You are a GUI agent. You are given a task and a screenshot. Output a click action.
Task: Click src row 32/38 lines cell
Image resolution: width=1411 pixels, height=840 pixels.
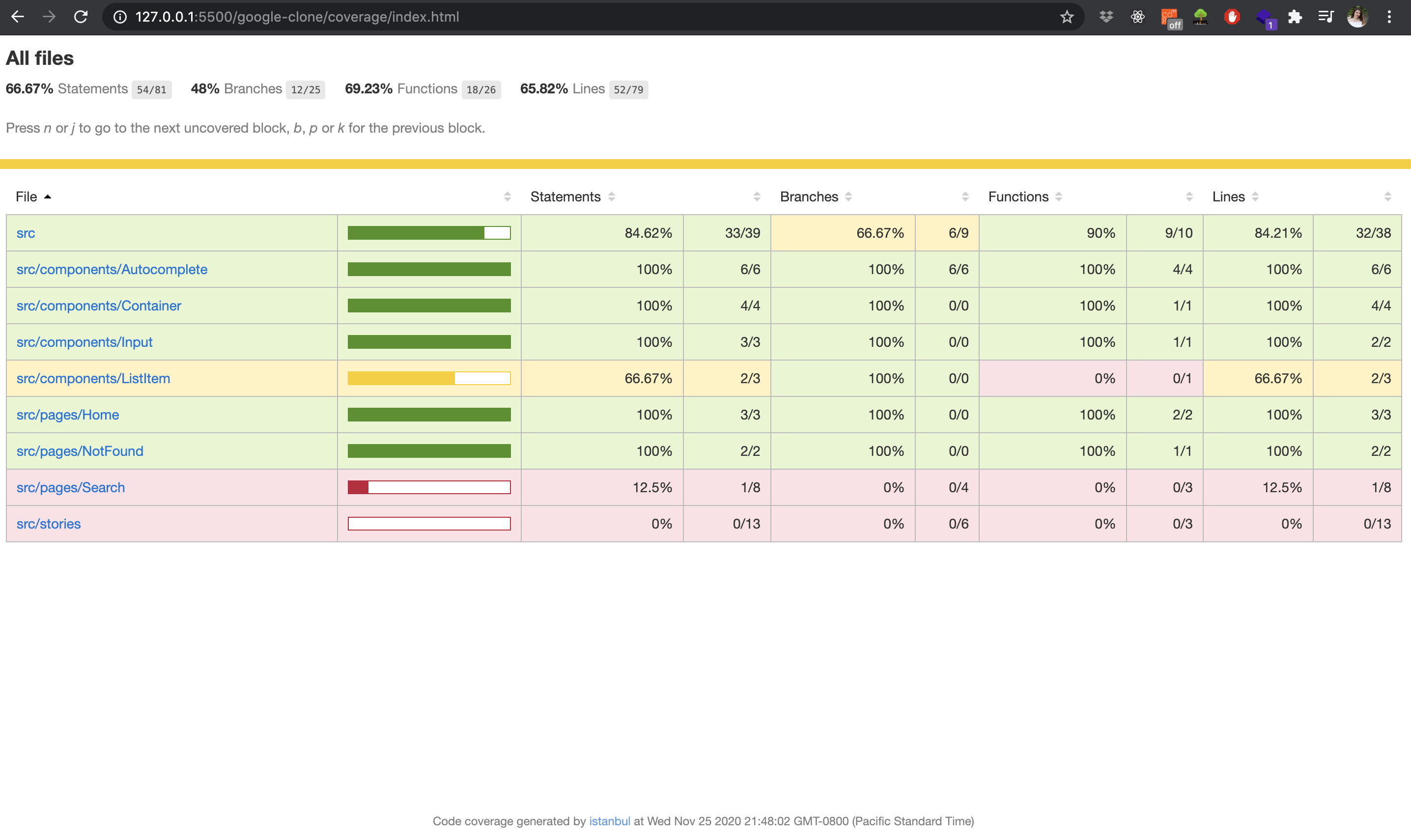pos(1357,233)
